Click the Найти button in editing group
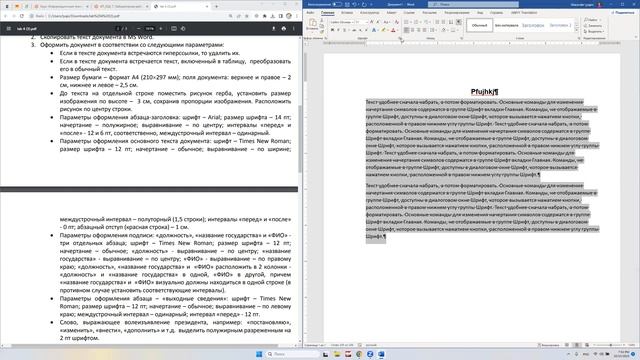Viewport: 640px width, 360px height. point(590,20)
